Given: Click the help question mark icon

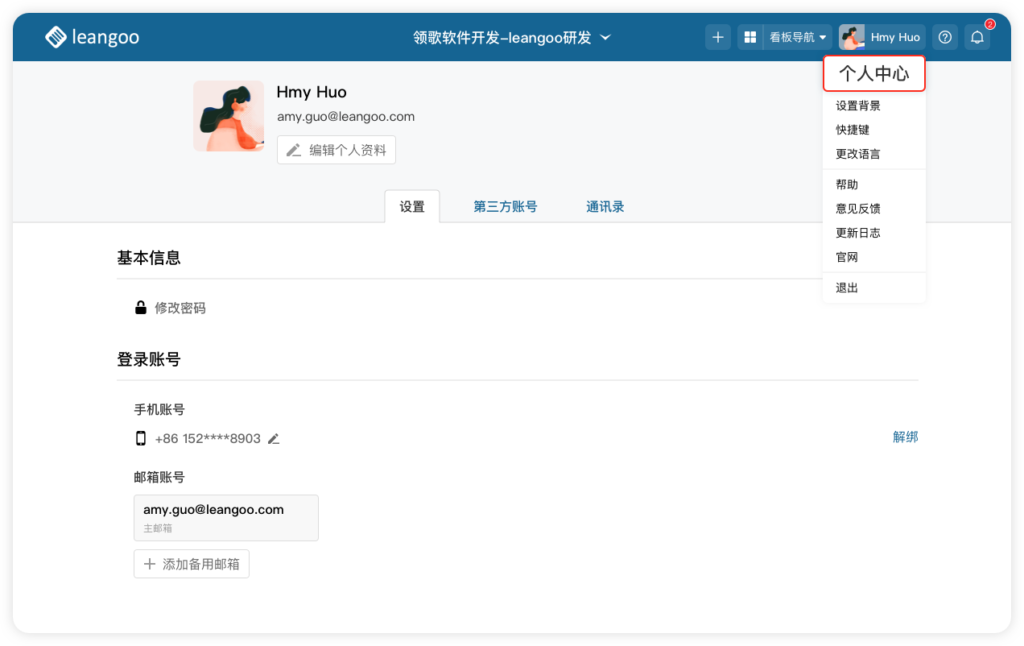Looking at the screenshot, I should [x=944, y=36].
